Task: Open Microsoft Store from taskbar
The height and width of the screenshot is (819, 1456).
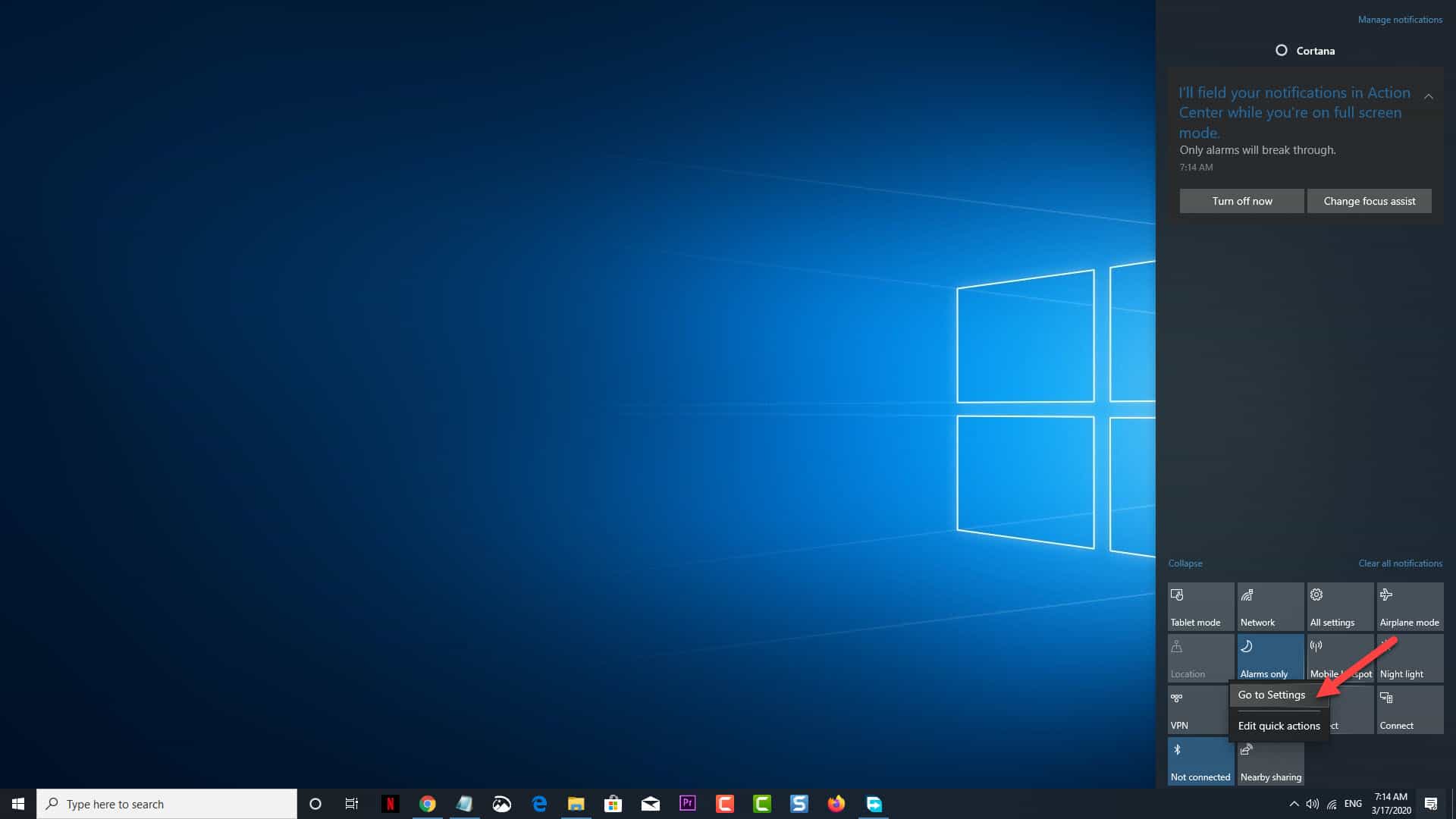Action: point(613,804)
